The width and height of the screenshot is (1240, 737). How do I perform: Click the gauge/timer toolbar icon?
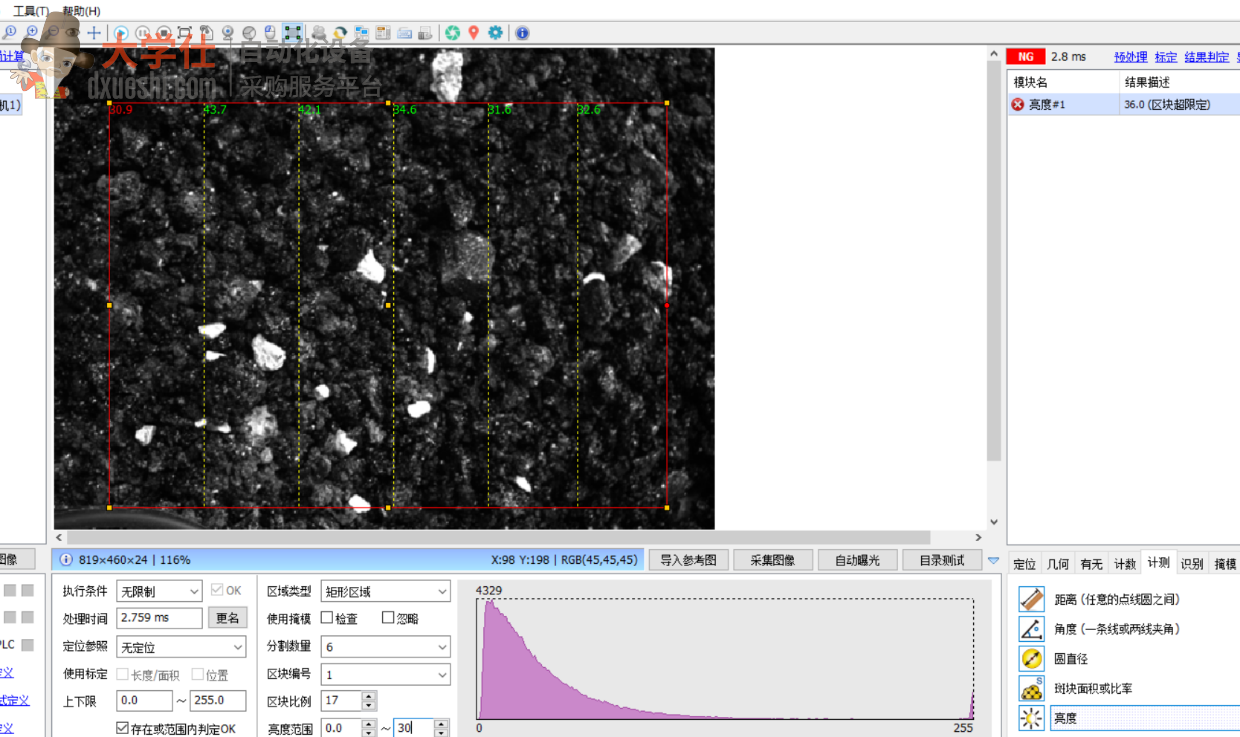[x=249, y=33]
